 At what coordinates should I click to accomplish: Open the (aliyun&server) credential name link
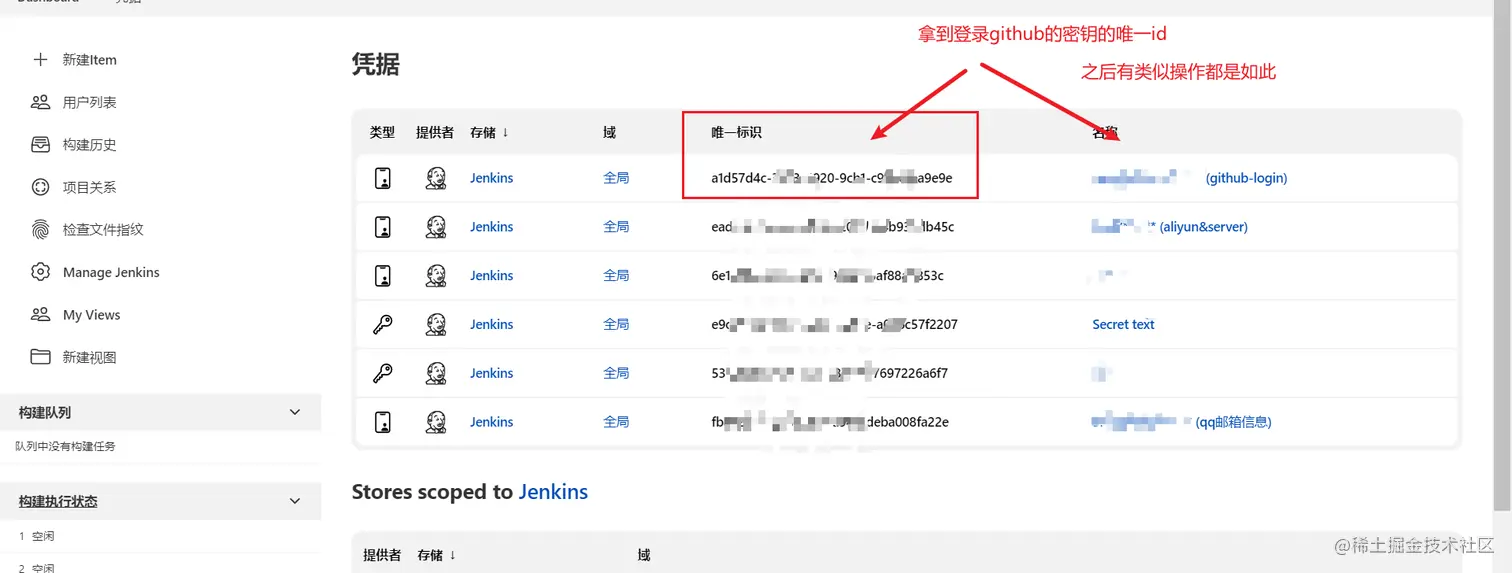coord(1203,227)
